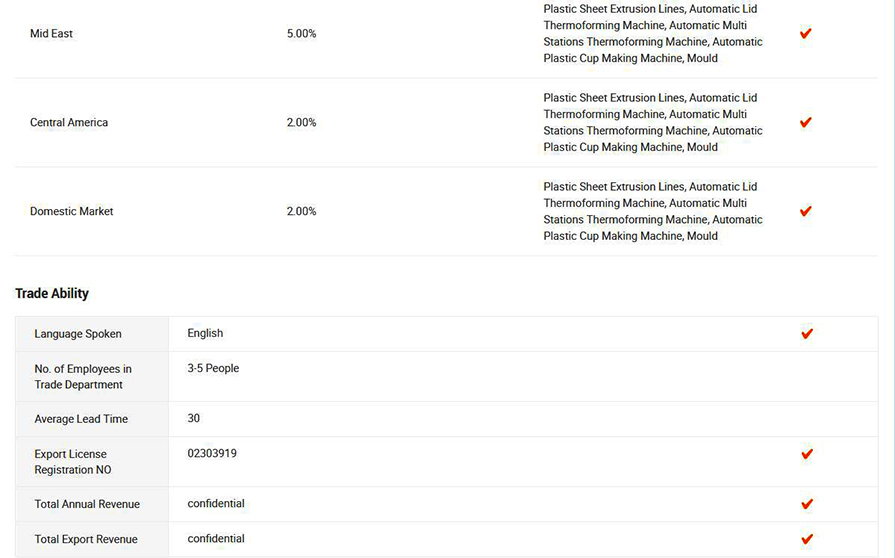
Task: Click the 3-5 People employees value
Action: [x=213, y=369]
